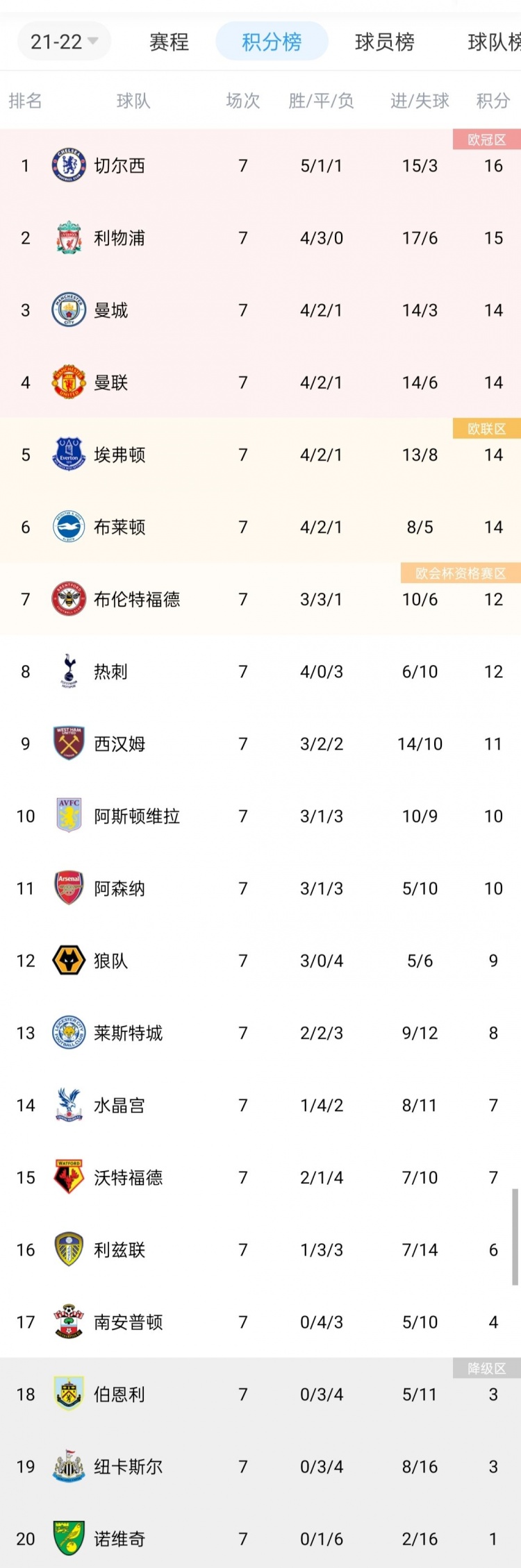Select the Everton crest icon
The image size is (521, 1568).
[x=69, y=454]
